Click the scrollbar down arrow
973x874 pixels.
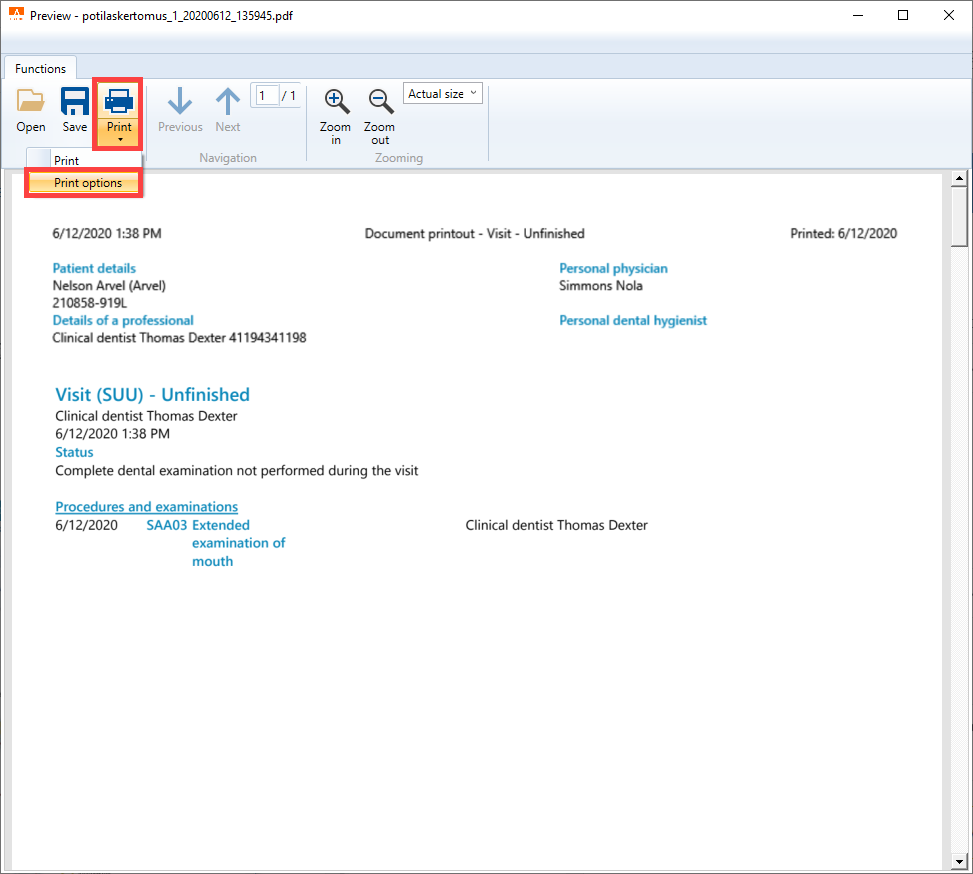pyautogui.click(x=959, y=862)
